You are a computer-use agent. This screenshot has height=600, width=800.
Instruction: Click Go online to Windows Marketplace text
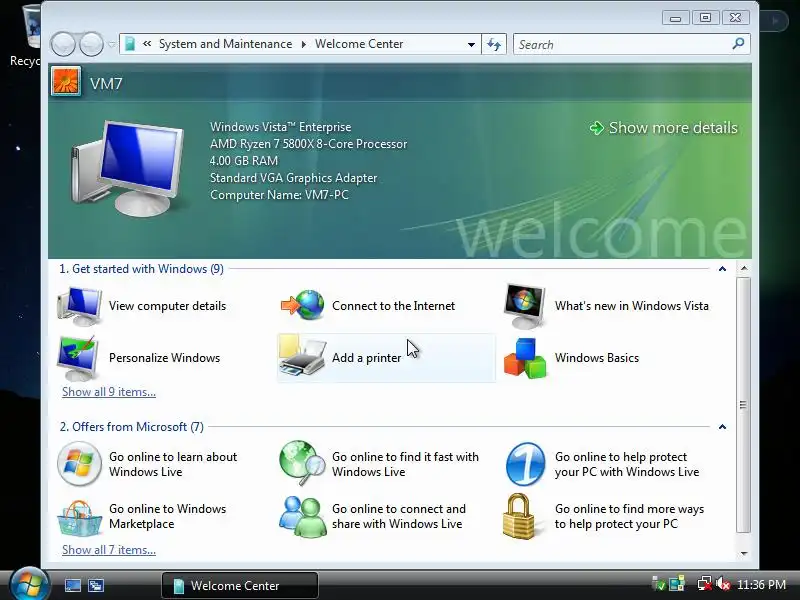pyautogui.click(x=167, y=516)
